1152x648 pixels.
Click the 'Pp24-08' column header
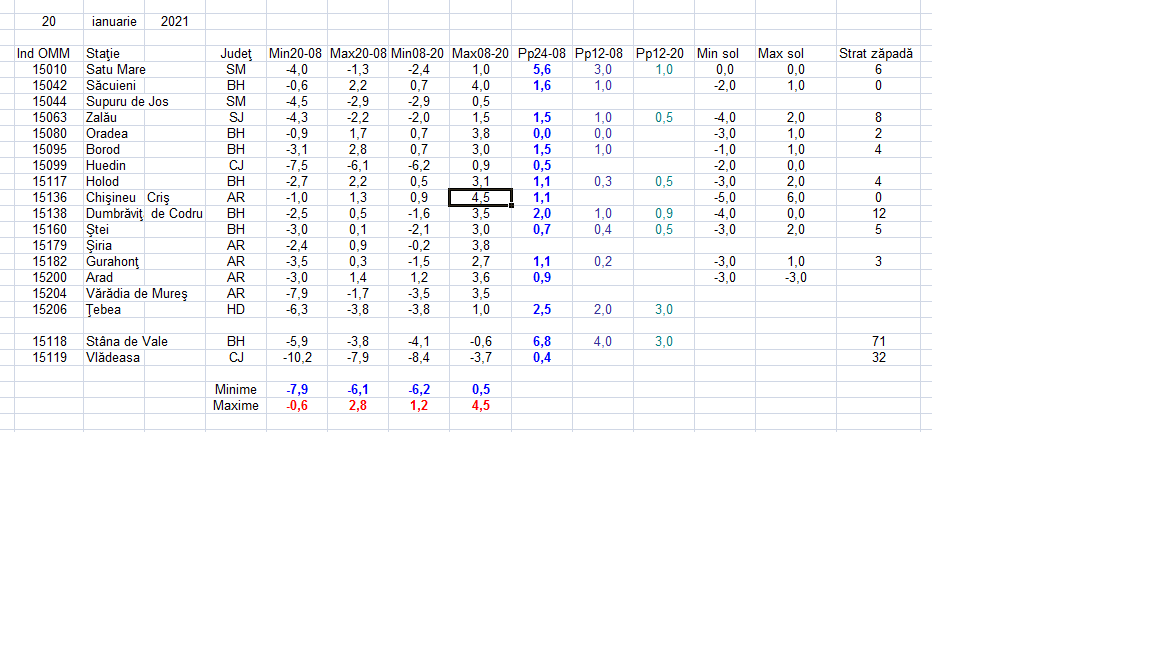pos(541,54)
